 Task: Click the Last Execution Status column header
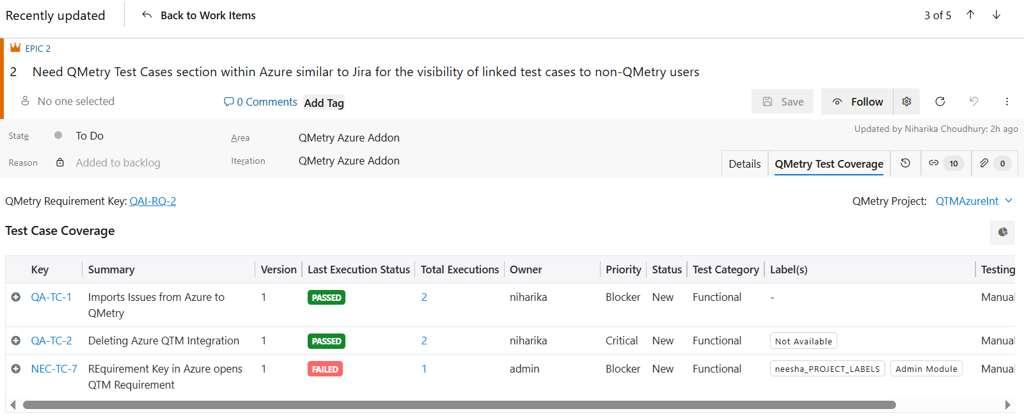tap(359, 270)
